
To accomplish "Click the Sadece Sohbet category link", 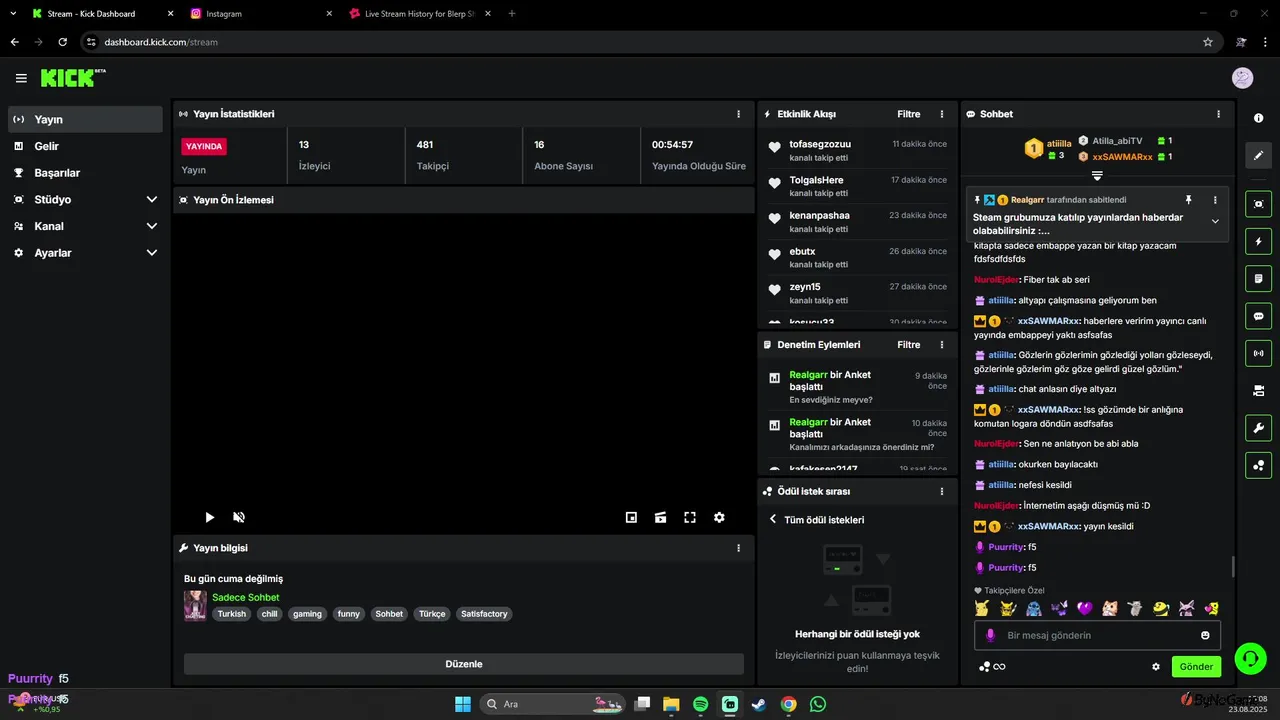I will [x=245, y=597].
